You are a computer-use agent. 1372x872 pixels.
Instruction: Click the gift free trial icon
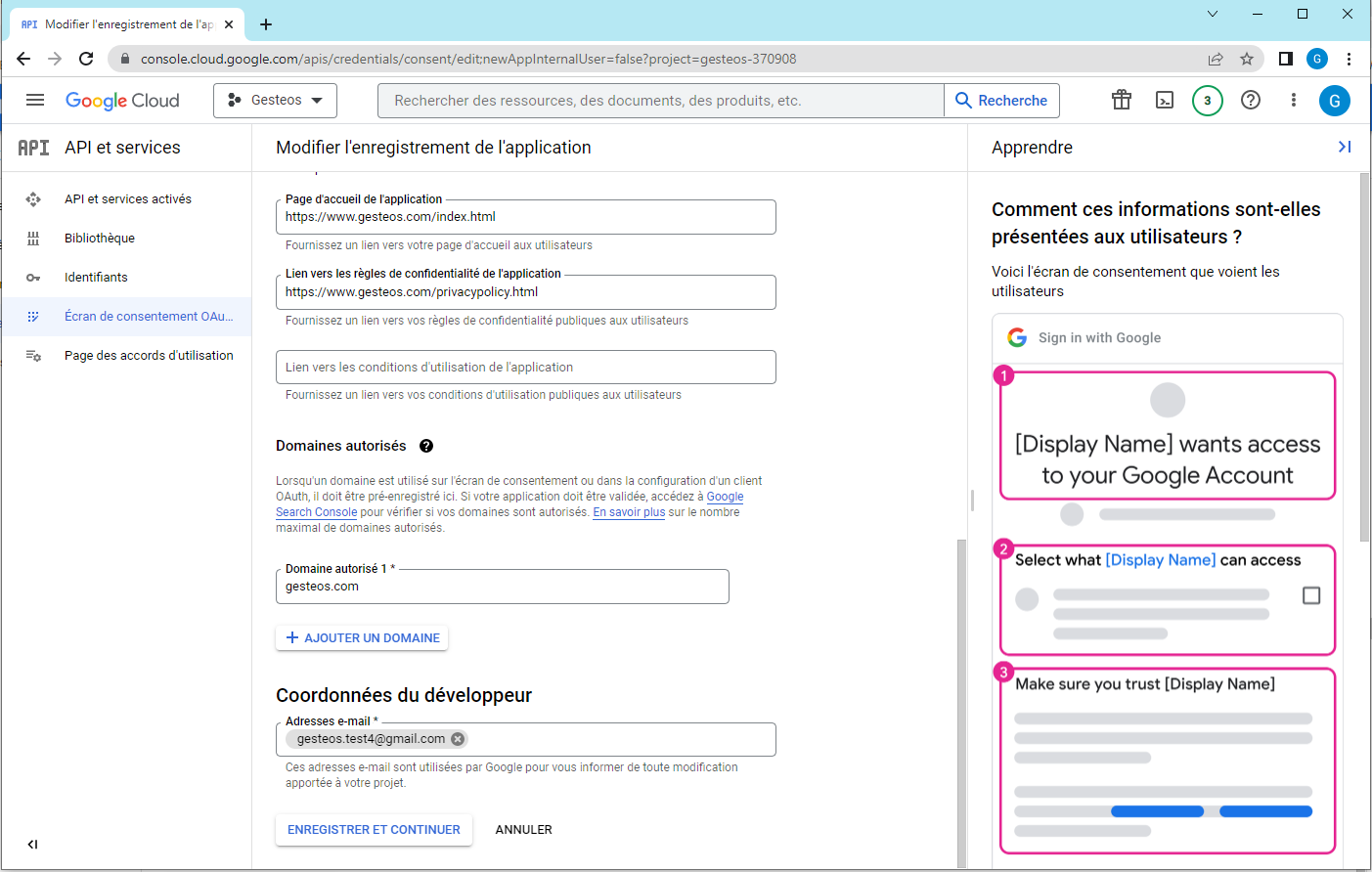tap(1121, 100)
